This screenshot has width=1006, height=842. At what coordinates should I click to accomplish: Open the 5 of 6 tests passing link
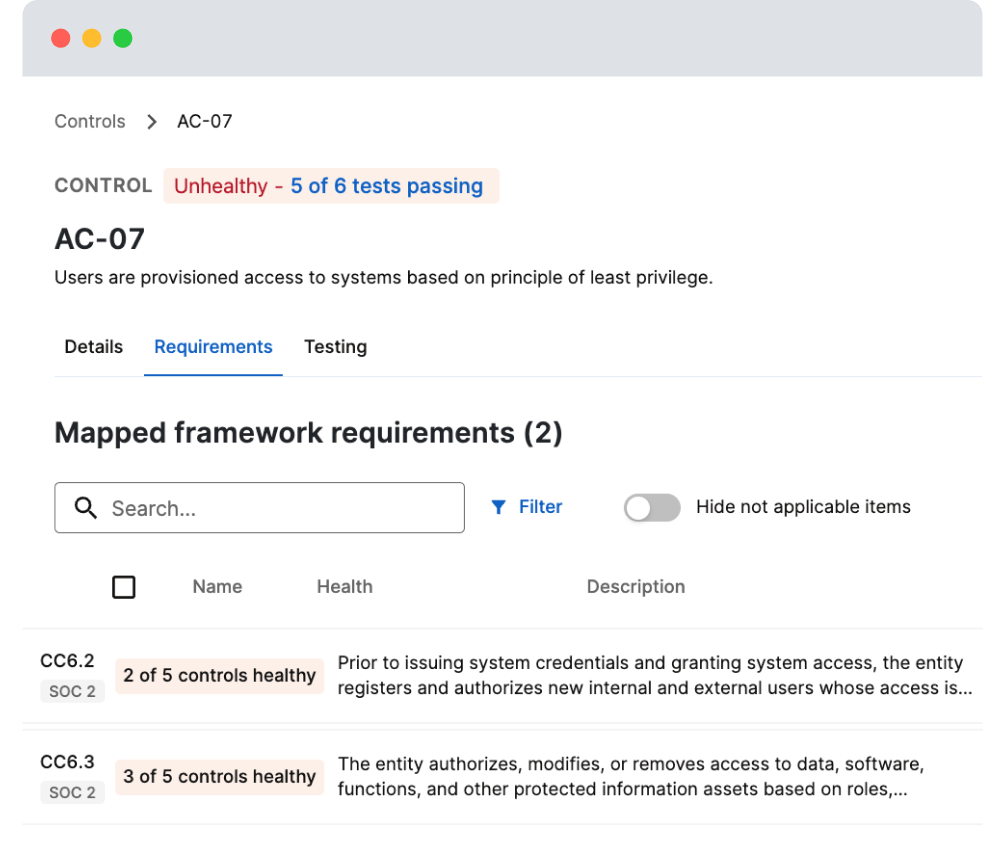click(386, 186)
